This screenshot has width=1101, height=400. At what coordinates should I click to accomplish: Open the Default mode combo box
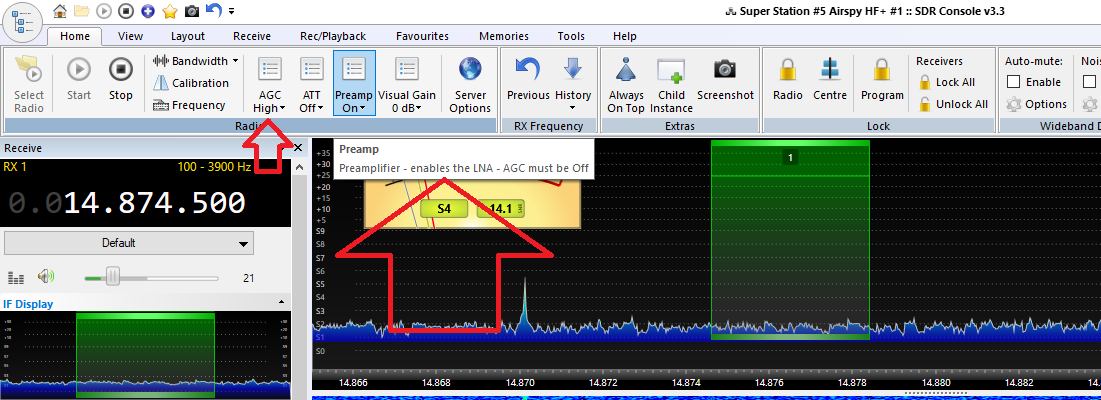[129, 243]
